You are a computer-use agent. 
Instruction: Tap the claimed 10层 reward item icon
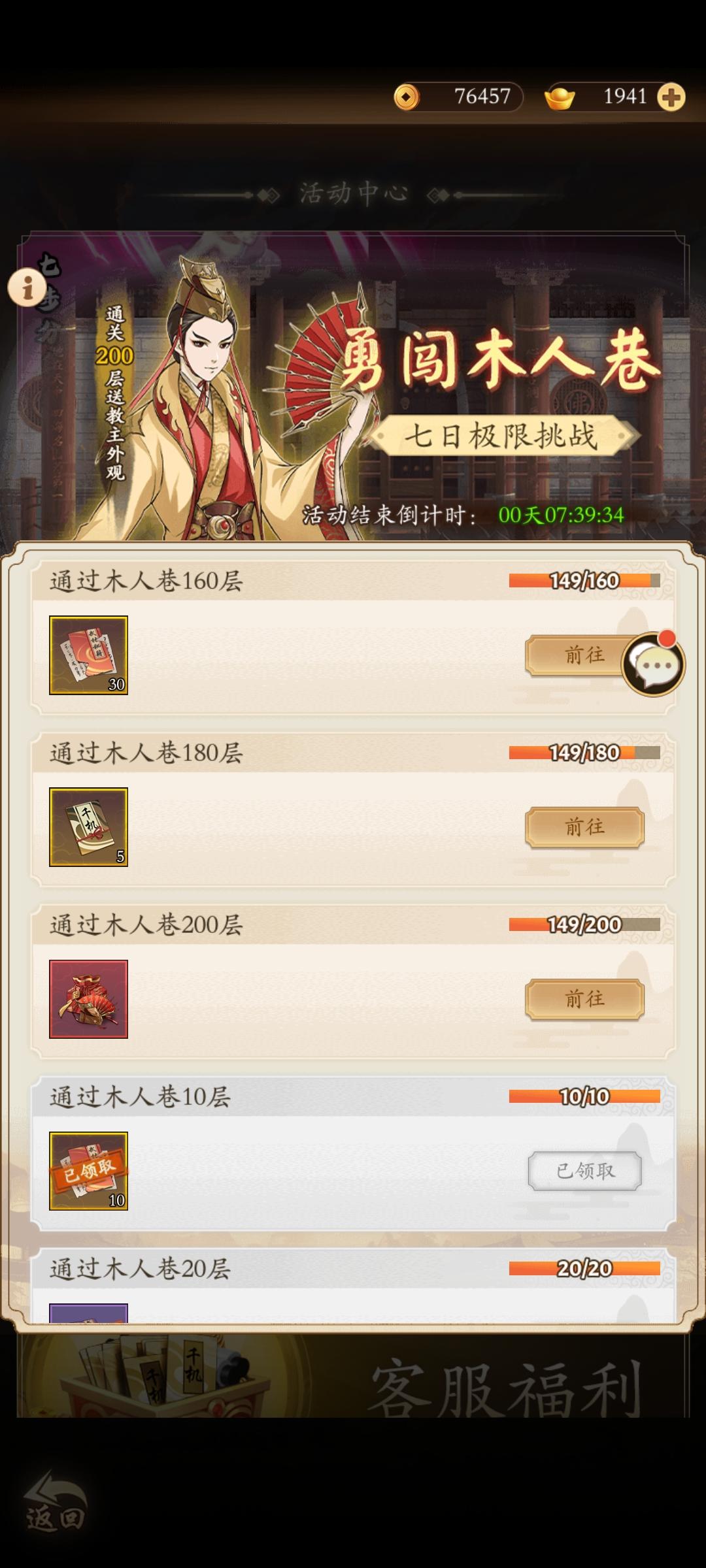(x=88, y=1171)
